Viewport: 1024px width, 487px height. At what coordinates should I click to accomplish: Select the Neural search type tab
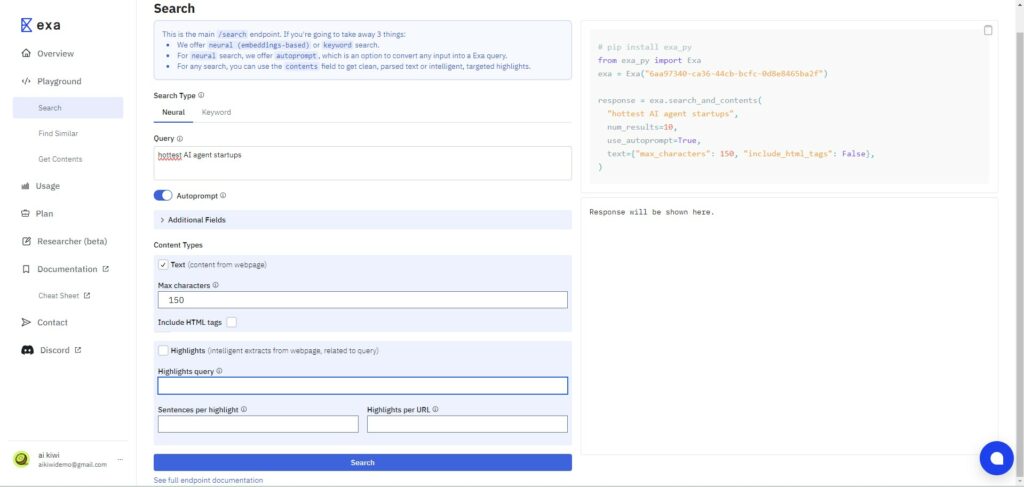coord(173,112)
